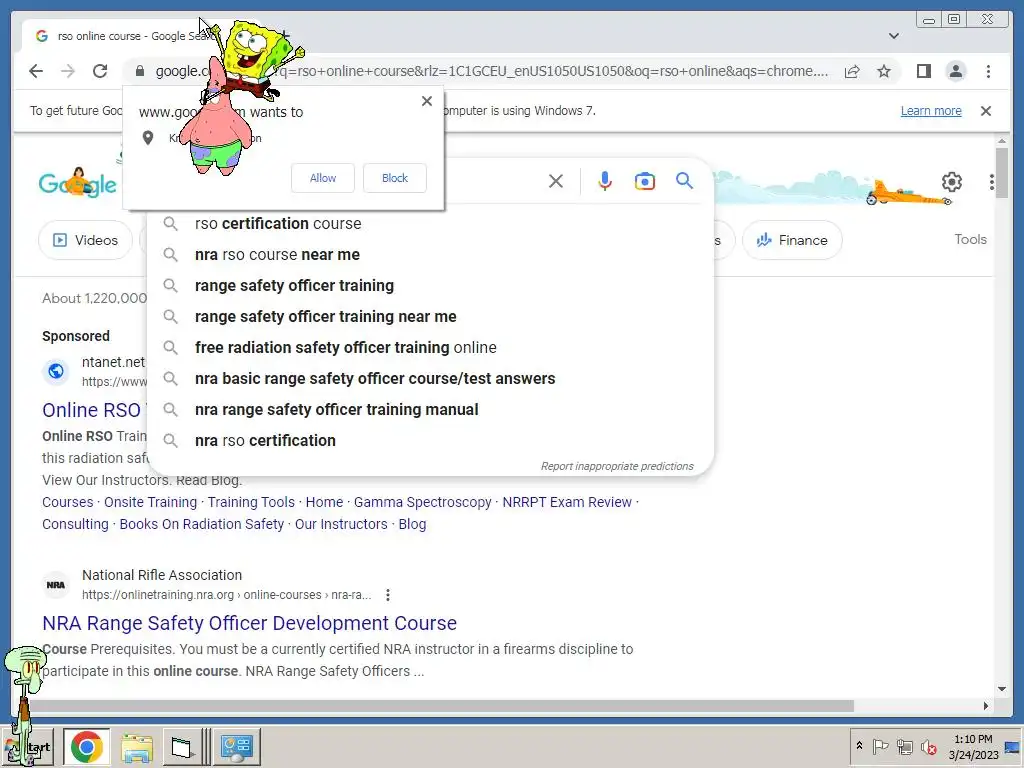Open muted volume tray icon
Viewport: 1024px width, 768px height.
[928, 746]
